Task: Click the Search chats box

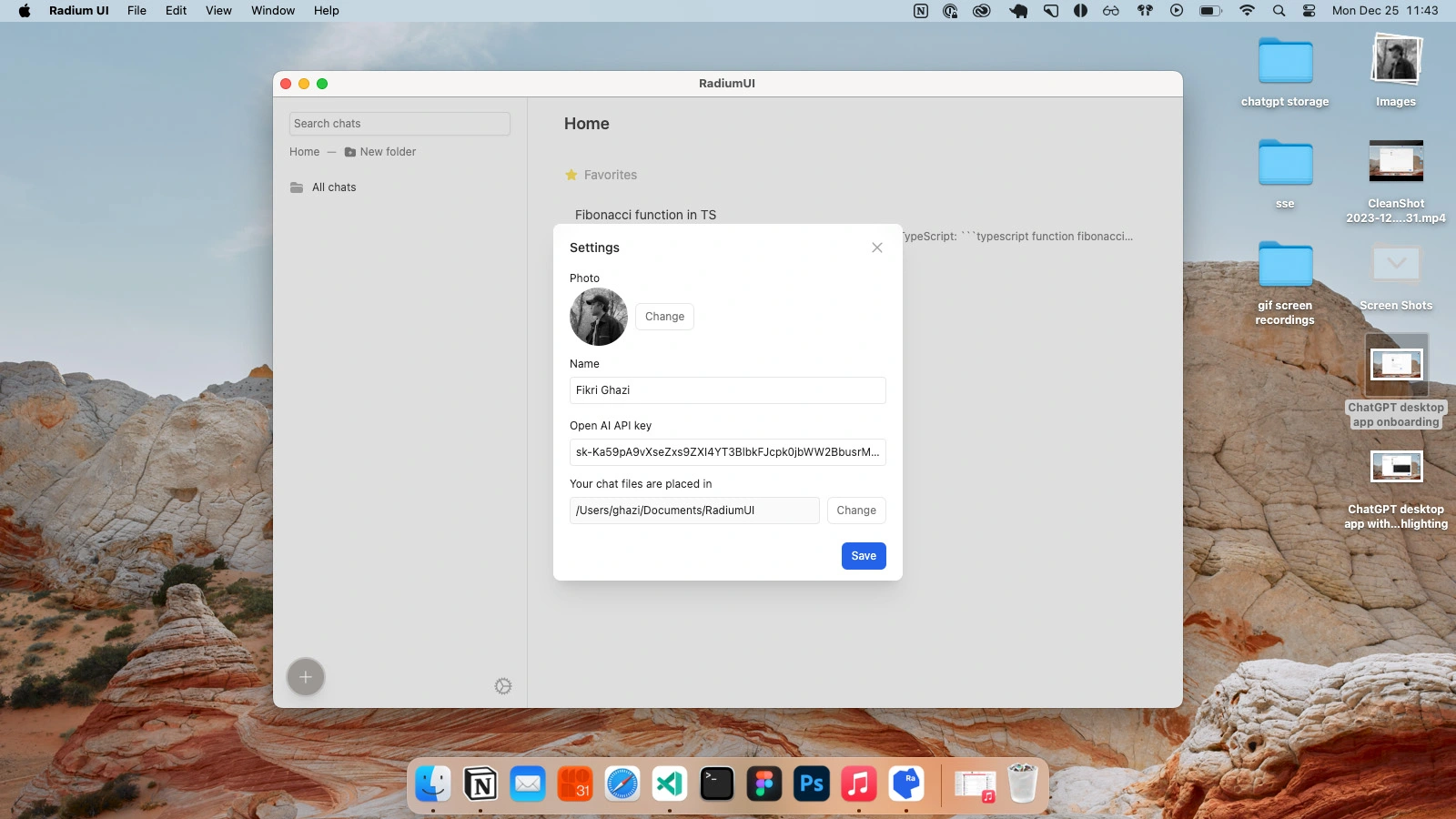Action: coord(399,124)
